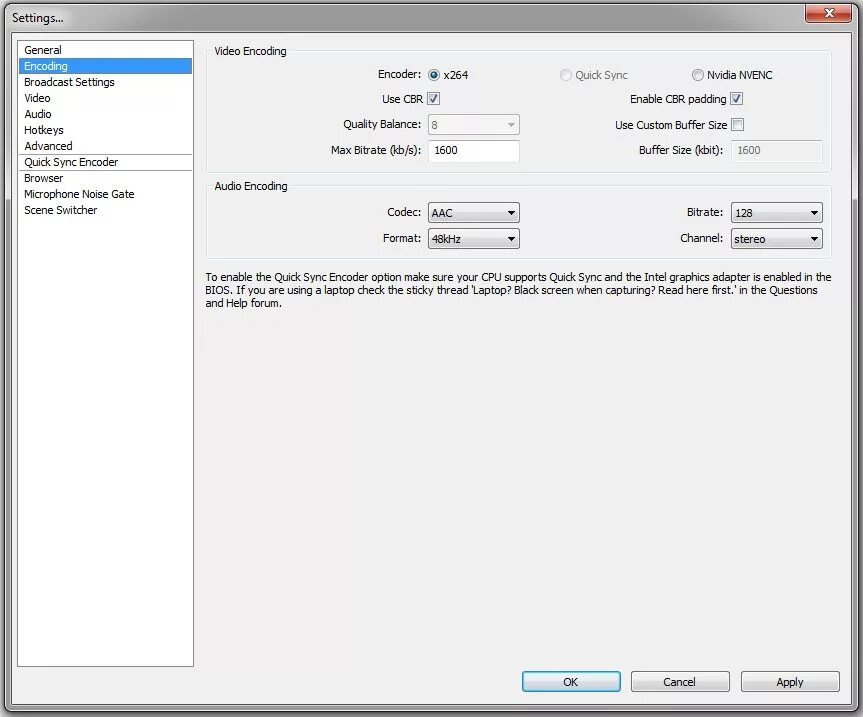Open the Browser plugin settings
863x717 pixels.
point(105,178)
